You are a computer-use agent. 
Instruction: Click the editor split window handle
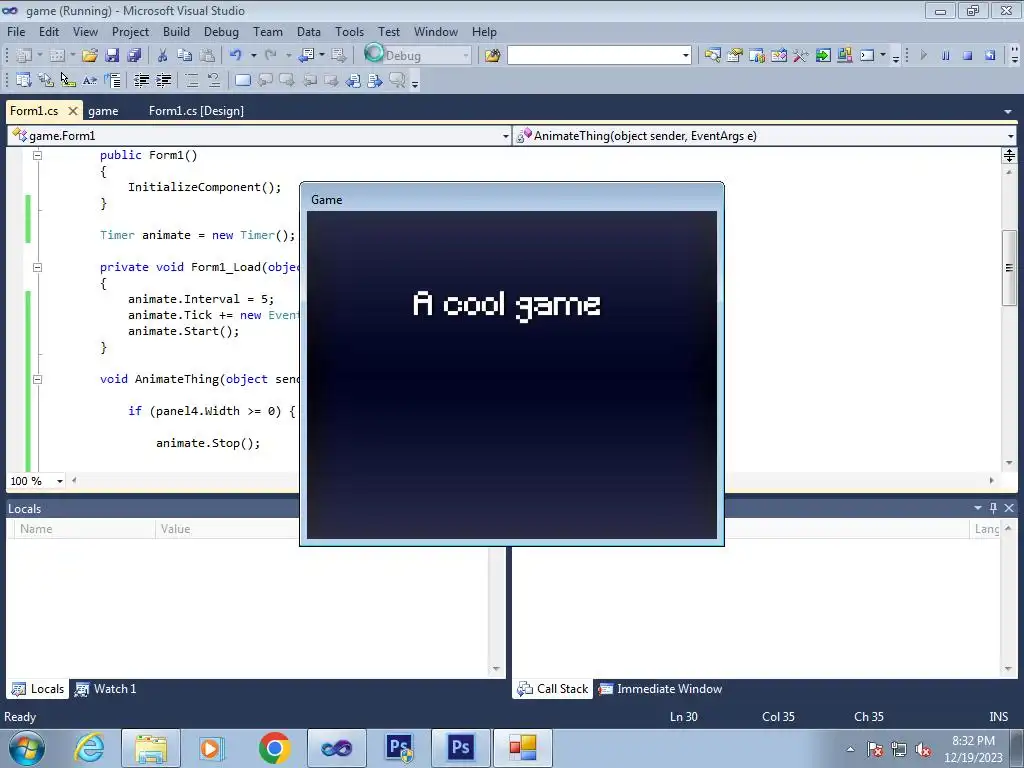[x=1009, y=155]
